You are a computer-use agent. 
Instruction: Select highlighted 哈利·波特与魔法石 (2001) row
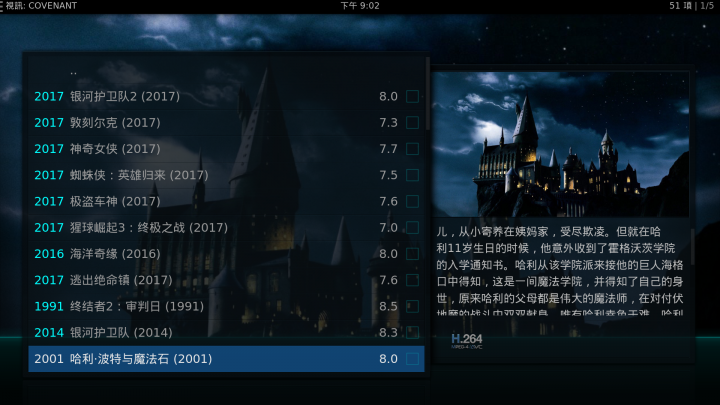(x=226, y=359)
